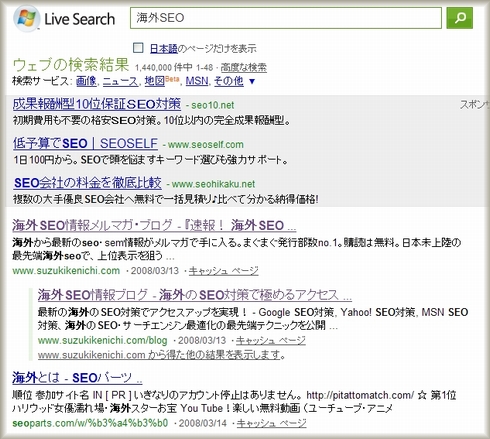Image resolution: width=490 pixels, height=439 pixels.
Task: Click the 海外SEO search input field
Action: [286, 18]
